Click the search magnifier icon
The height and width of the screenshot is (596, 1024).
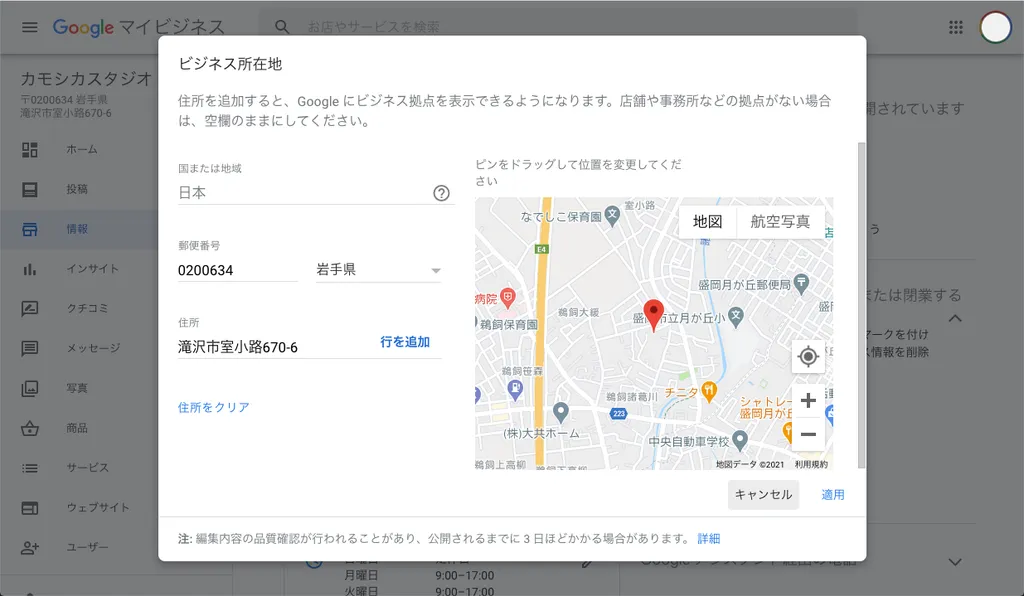pos(282,27)
